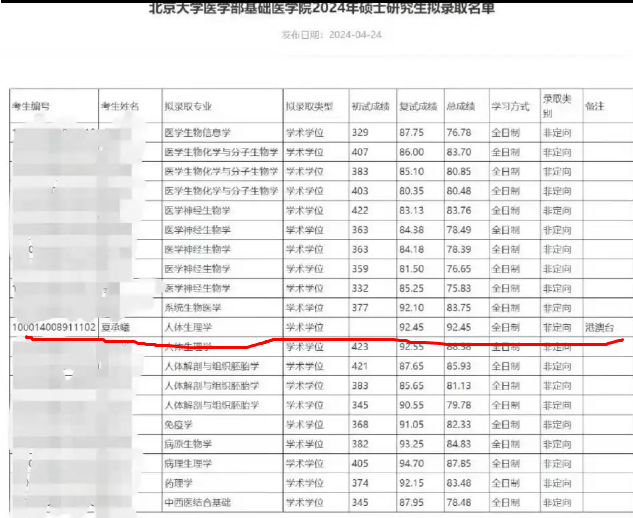Select the retest score 86.00
The width and height of the screenshot is (633, 518).
tap(411, 152)
